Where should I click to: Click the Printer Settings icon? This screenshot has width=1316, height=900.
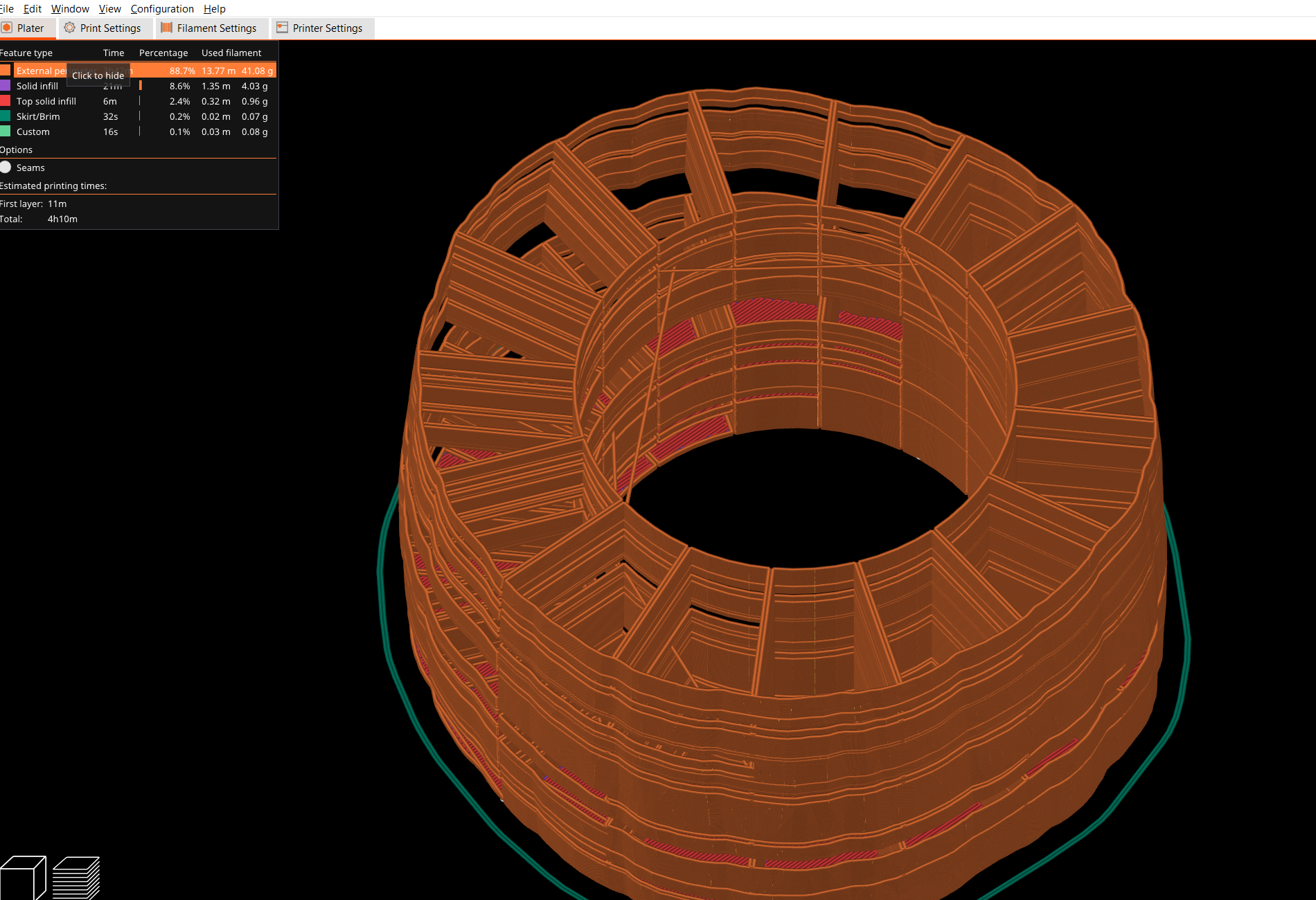point(282,28)
